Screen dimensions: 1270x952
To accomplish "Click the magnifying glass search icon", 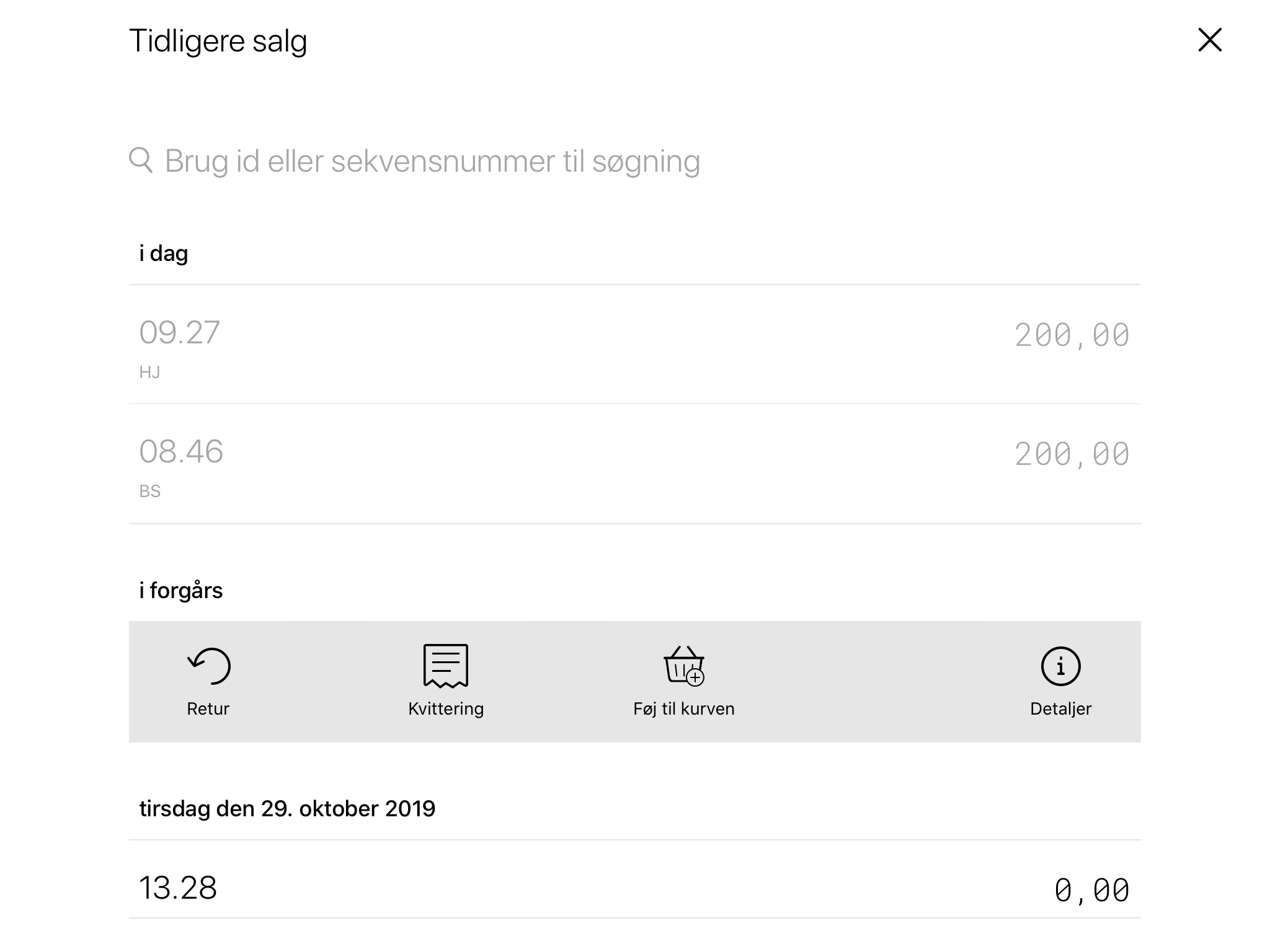I will tap(141, 160).
